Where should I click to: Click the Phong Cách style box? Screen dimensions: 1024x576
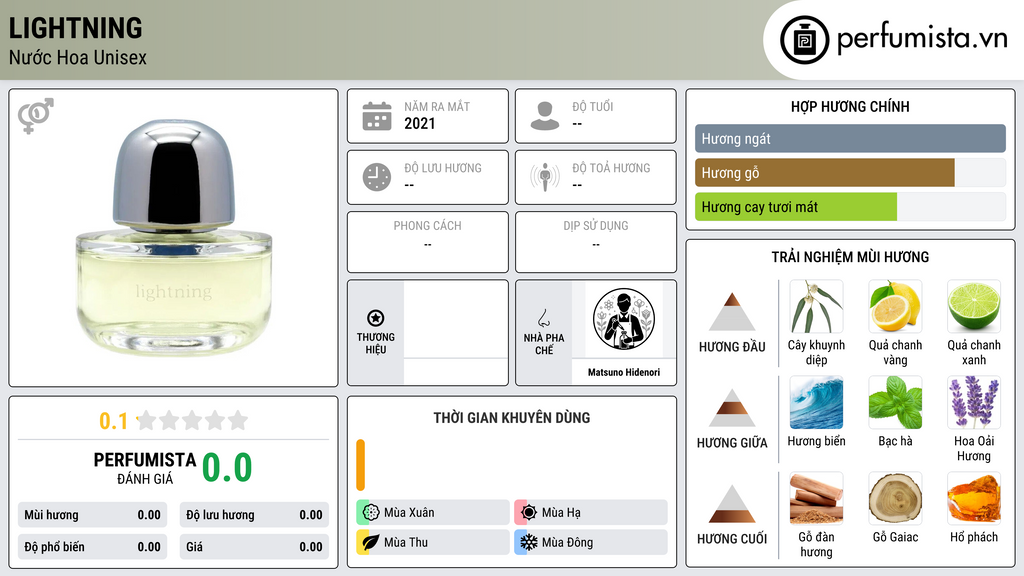428,242
